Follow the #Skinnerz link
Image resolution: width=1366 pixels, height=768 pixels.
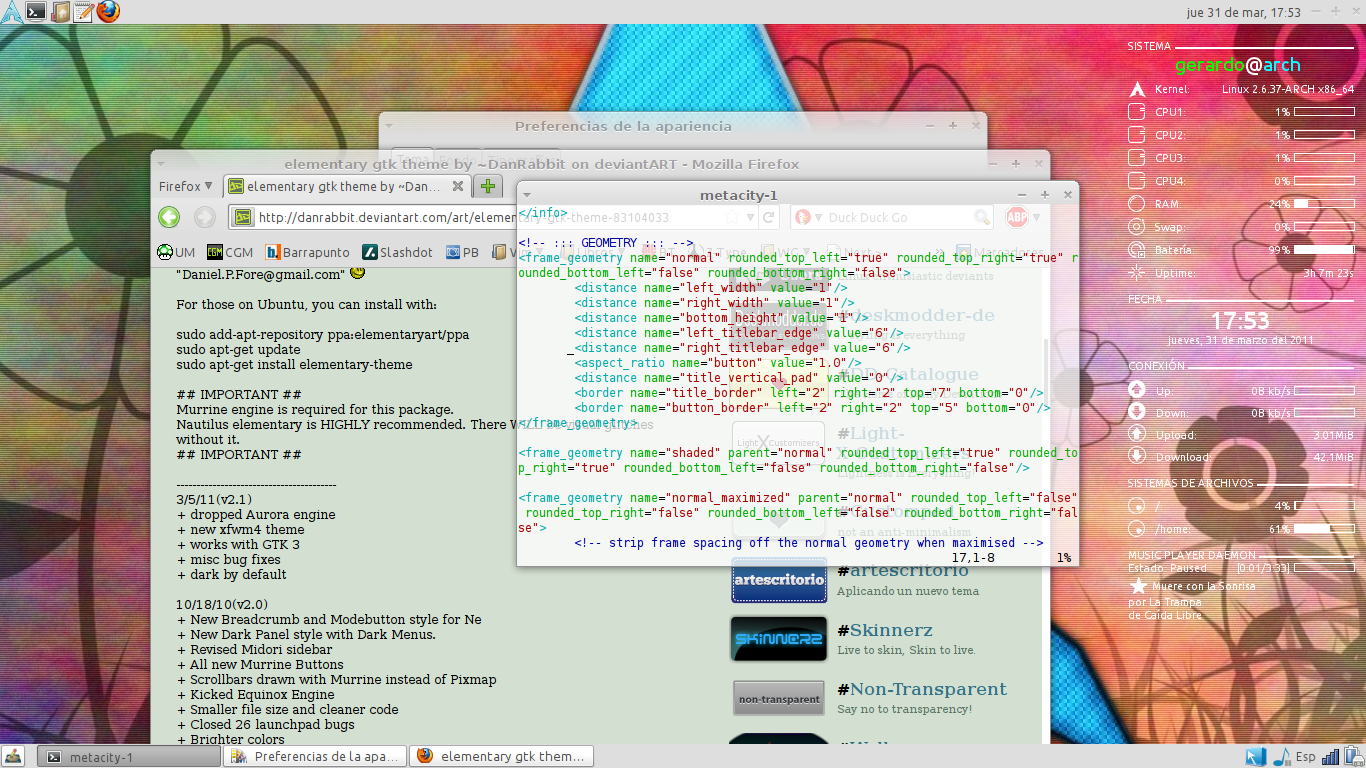(x=884, y=630)
